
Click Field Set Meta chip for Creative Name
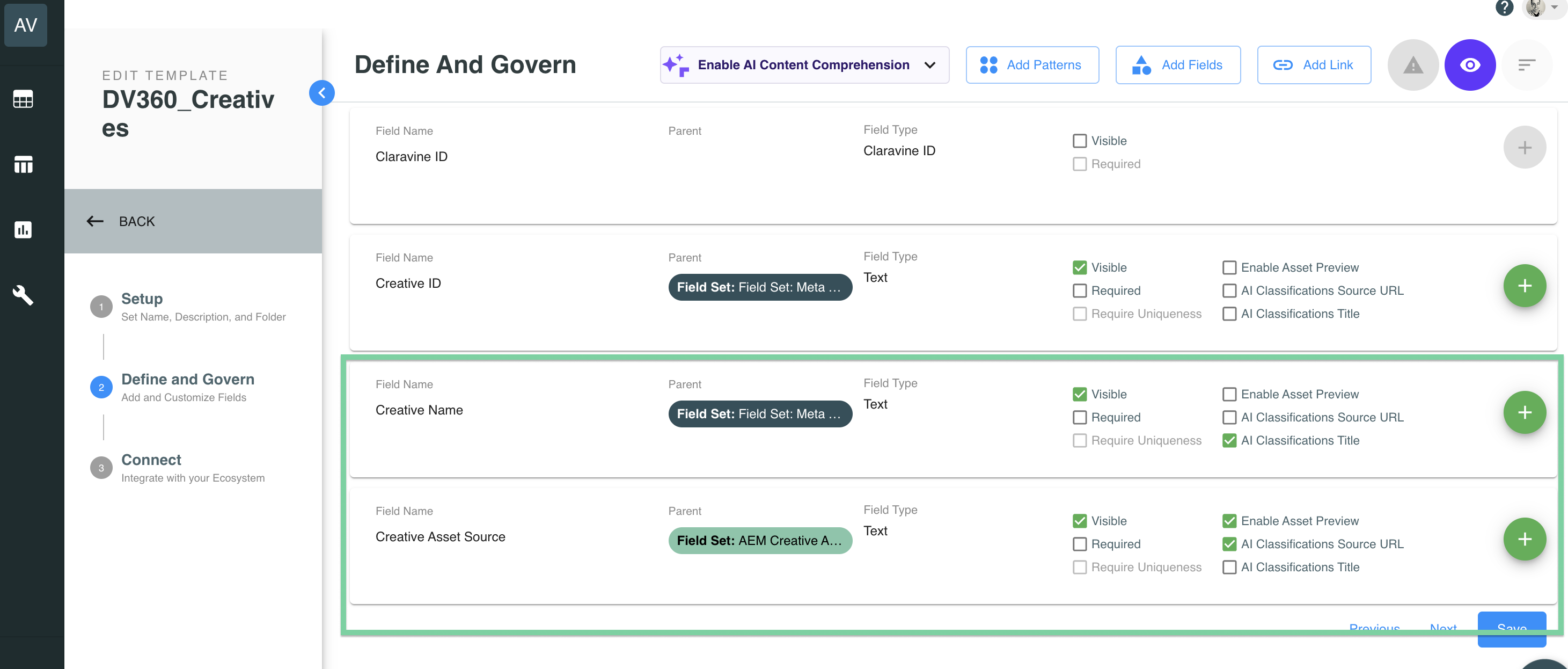(x=760, y=414)
